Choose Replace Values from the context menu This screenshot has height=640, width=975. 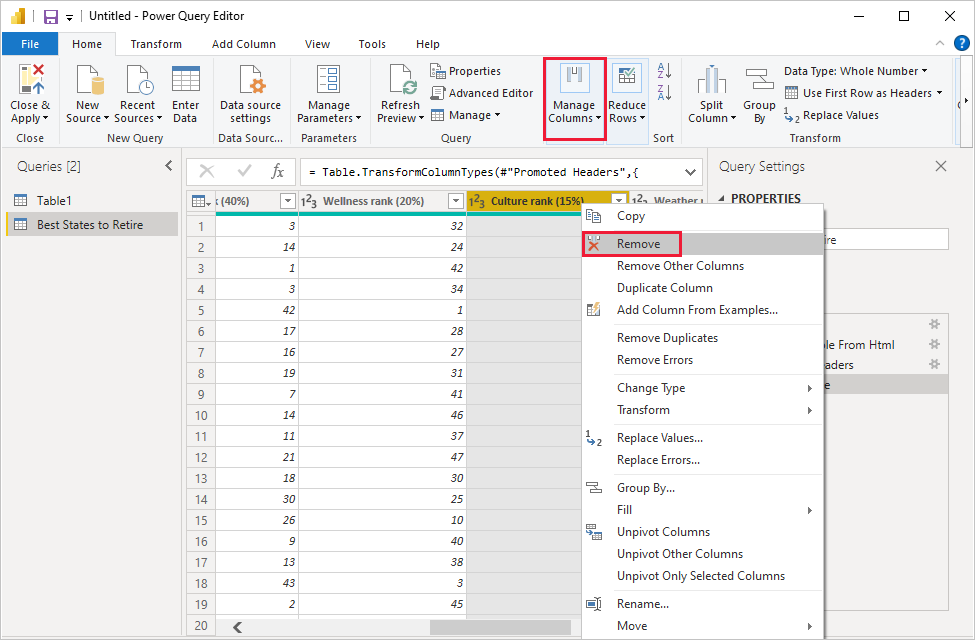703,438
